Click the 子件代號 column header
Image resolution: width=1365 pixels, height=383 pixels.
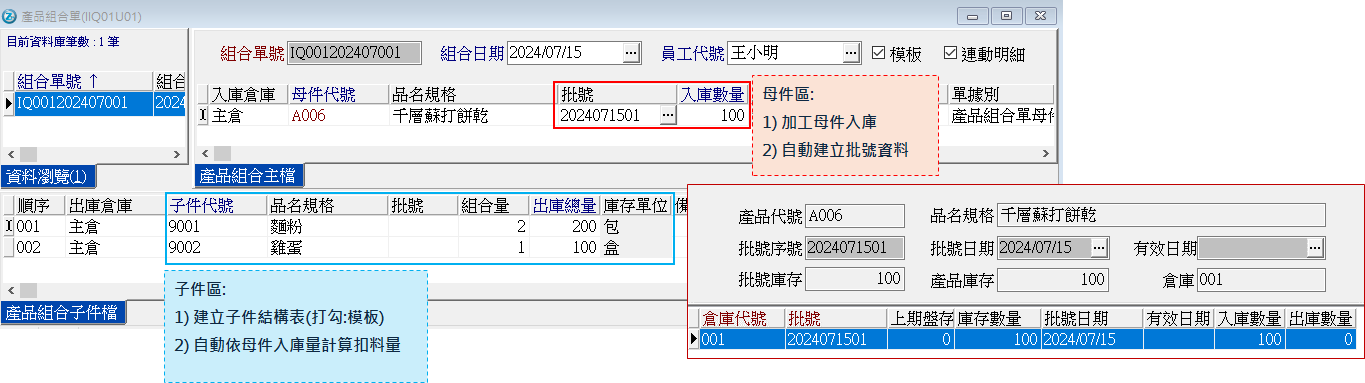(215, 206)
